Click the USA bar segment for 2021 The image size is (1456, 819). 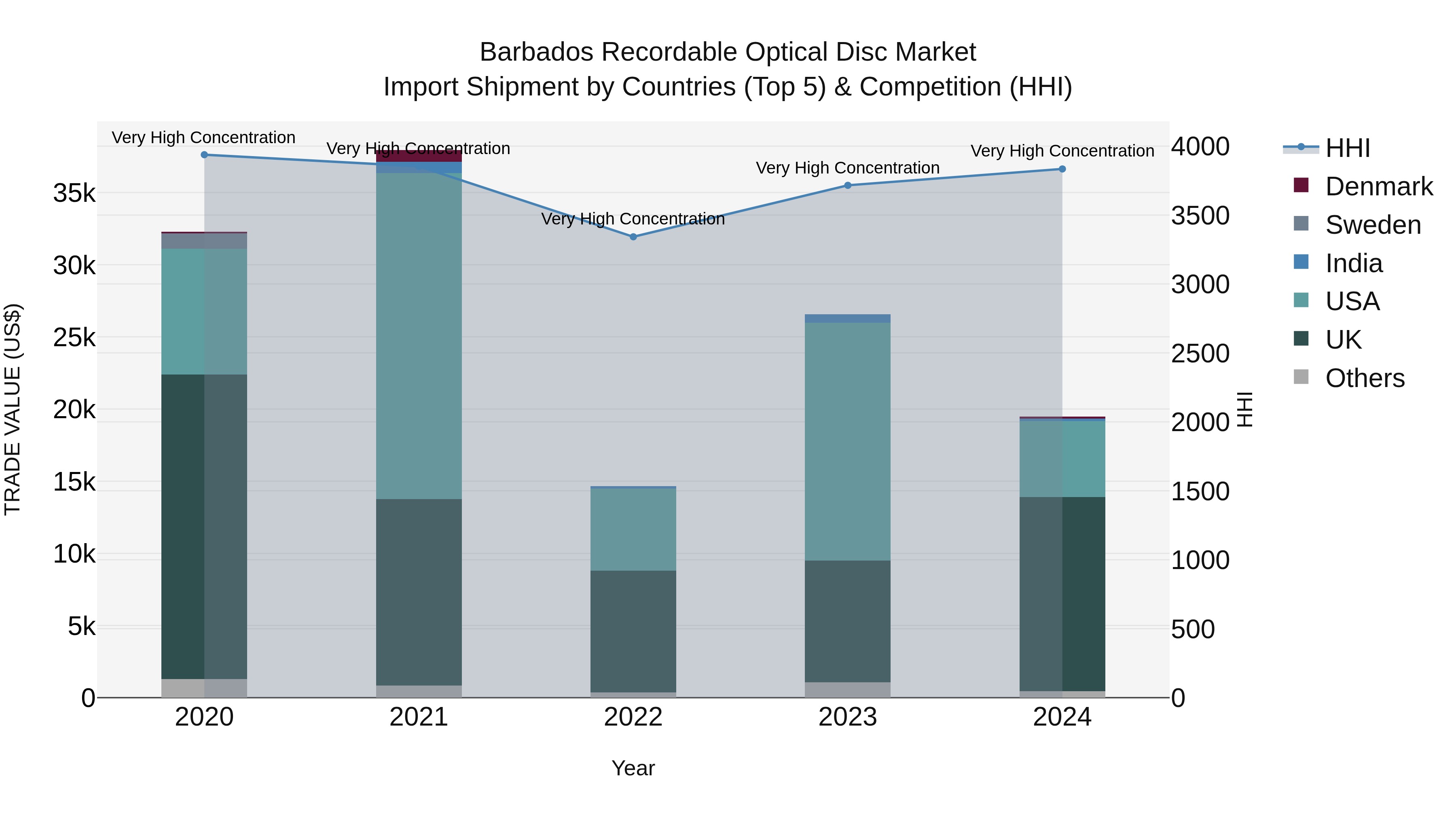pos(419,336)
